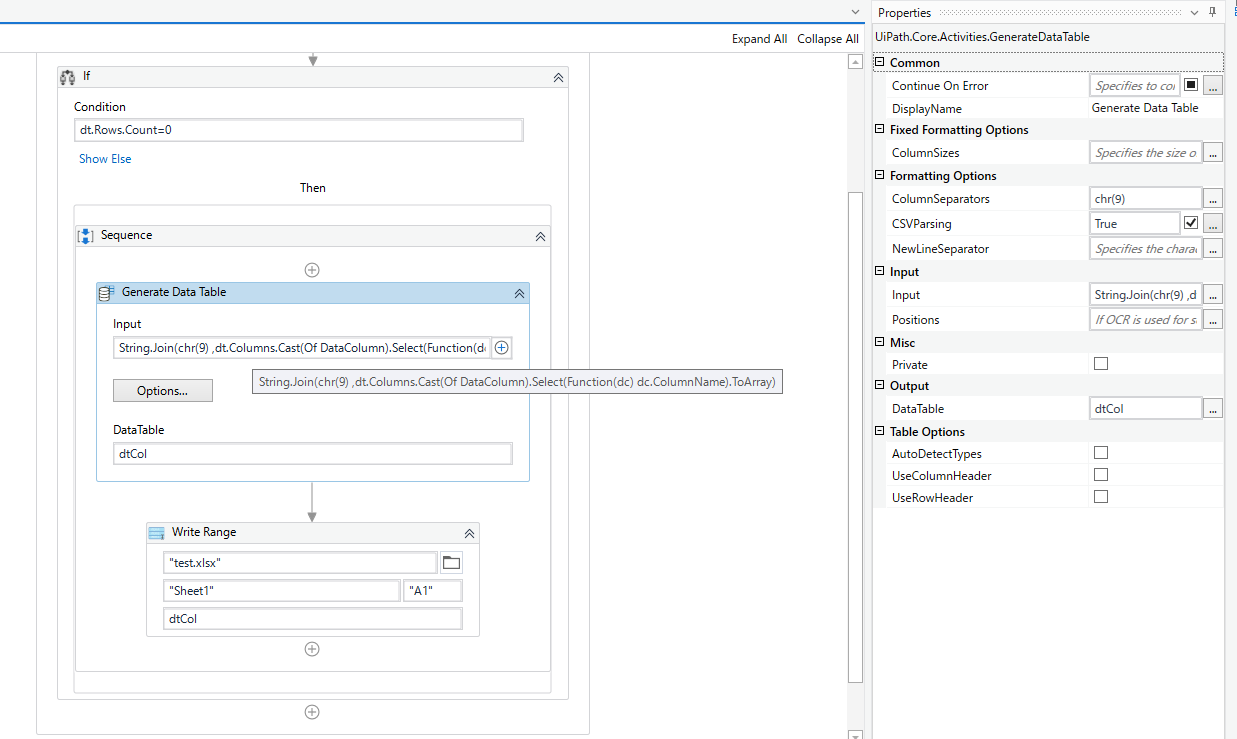Click plus icon next to the Input expression
The image size is (1237, 739).
(x=501, y=347)
